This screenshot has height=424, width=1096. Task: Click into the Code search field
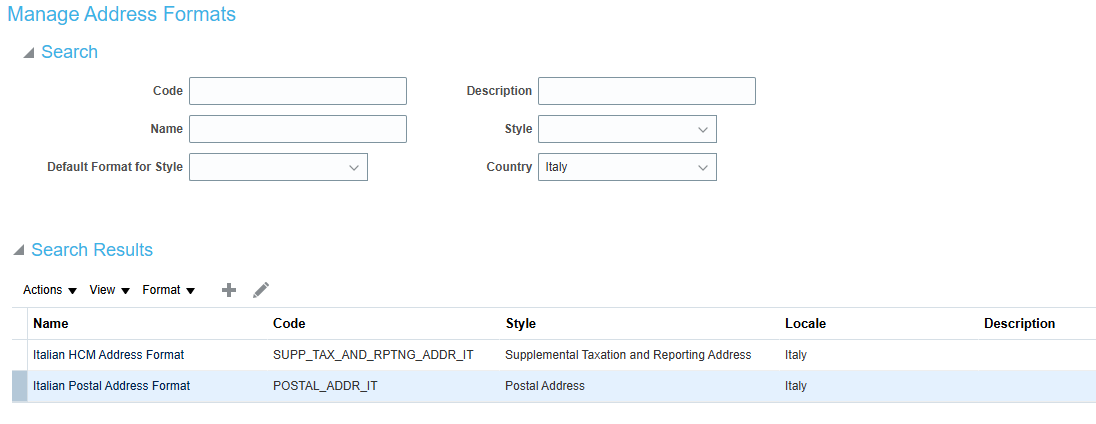point(298,91)
